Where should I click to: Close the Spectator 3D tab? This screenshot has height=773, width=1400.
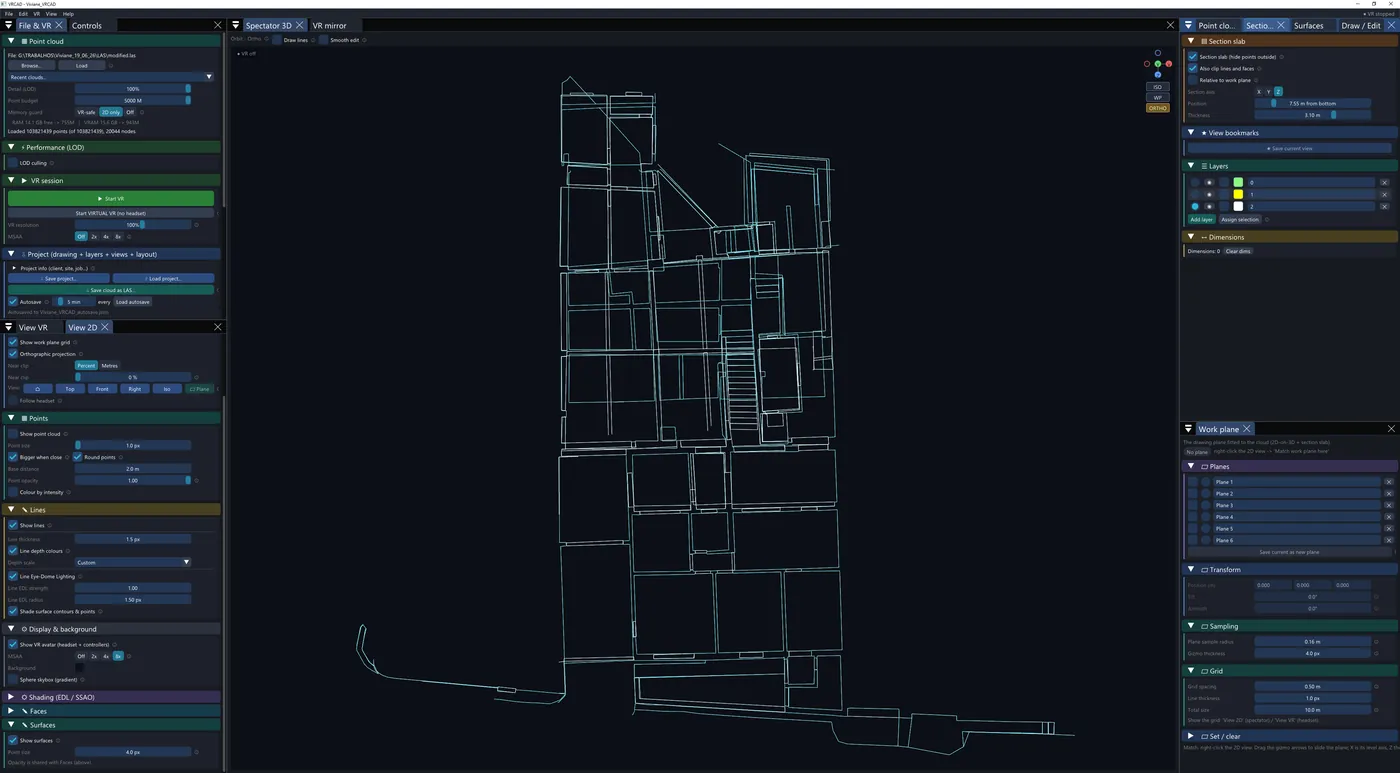click(x=300, y=25)
